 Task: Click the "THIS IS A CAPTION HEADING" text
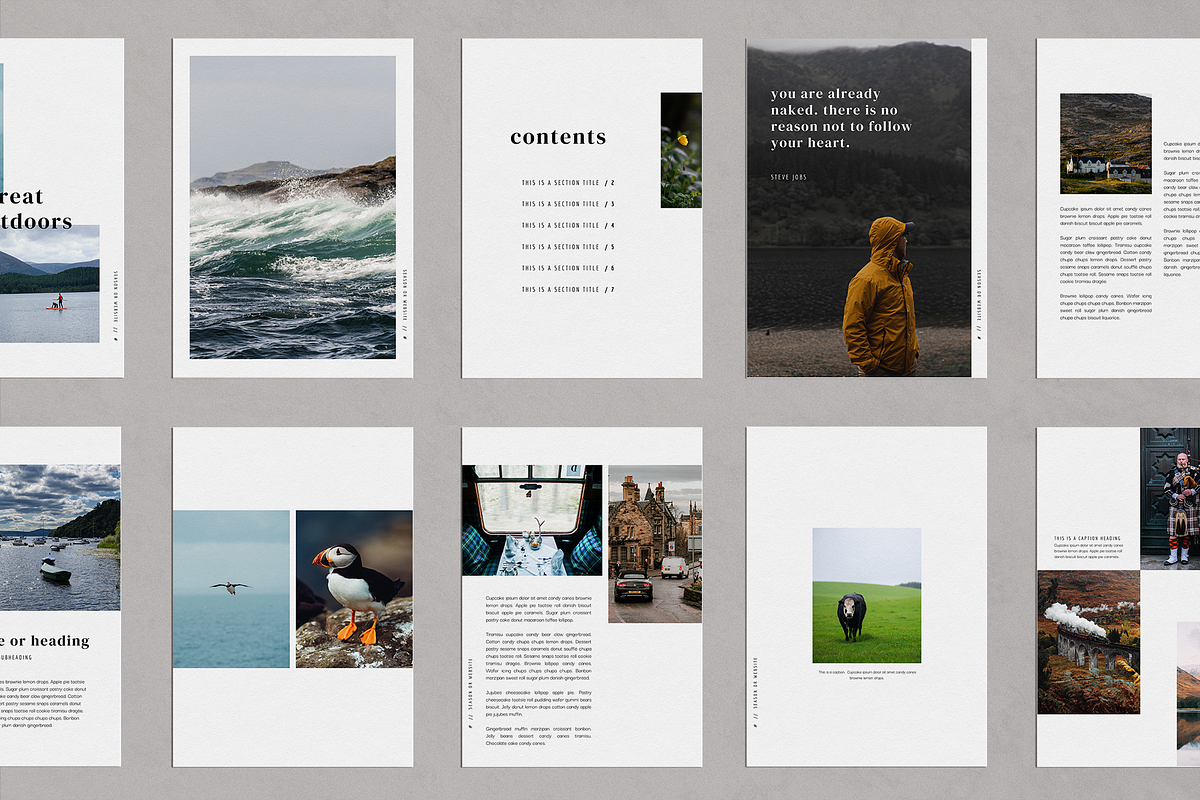click(x=1087, y=538)
